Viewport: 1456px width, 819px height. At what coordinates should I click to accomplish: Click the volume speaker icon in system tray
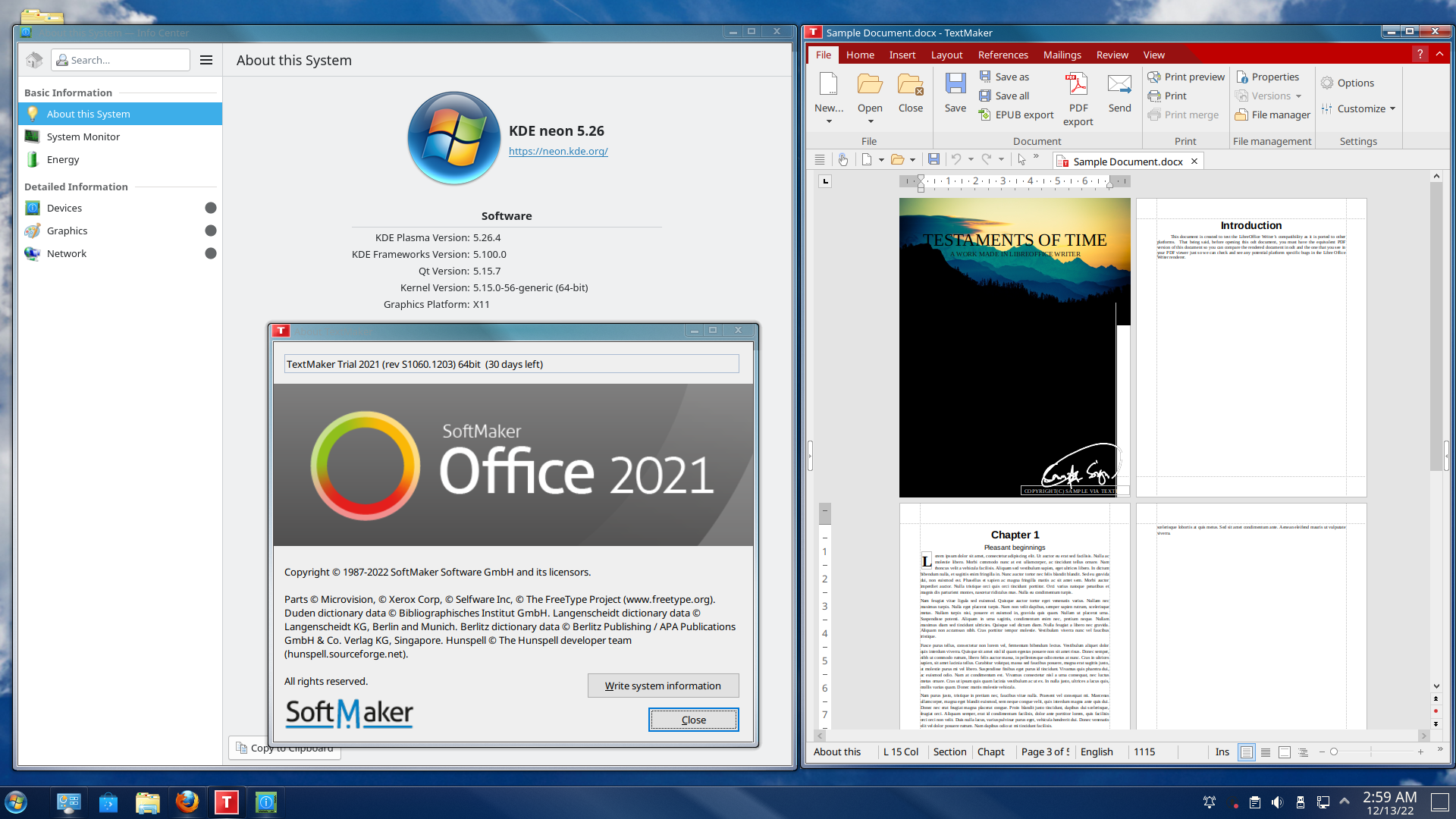[1277, 802]
